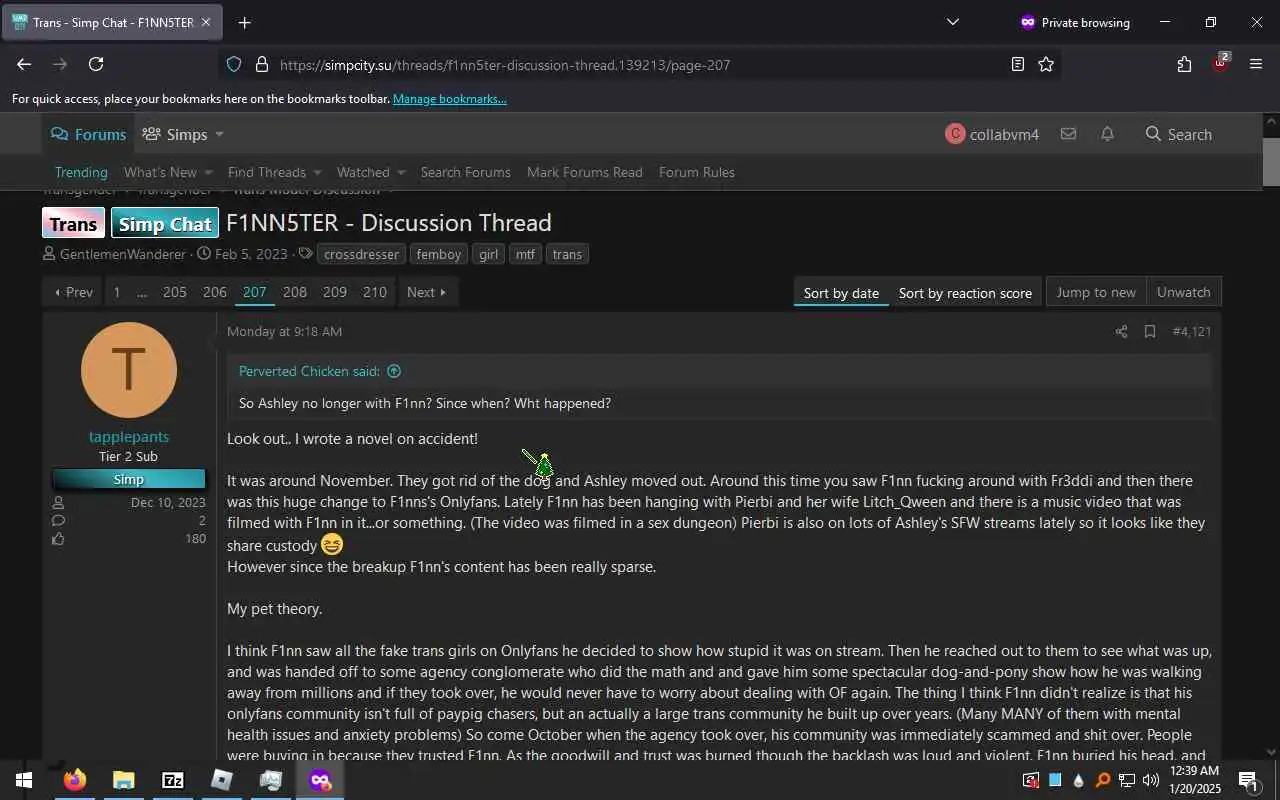Reload the current page
1280x800 pixels.
[96, 64]
